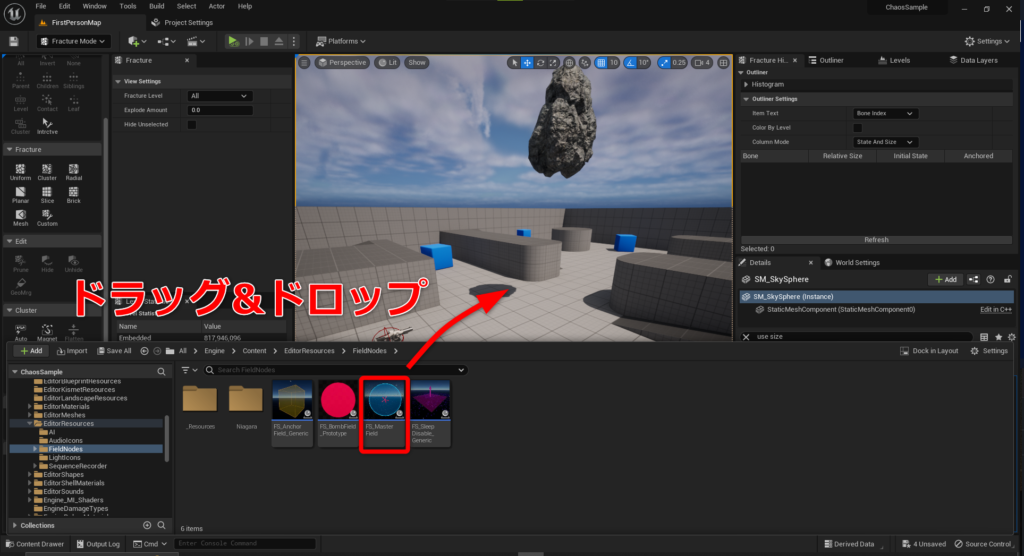1024x556 pixels.
Task: Click the Eject button in toolbar
Action: coord(279,41)
